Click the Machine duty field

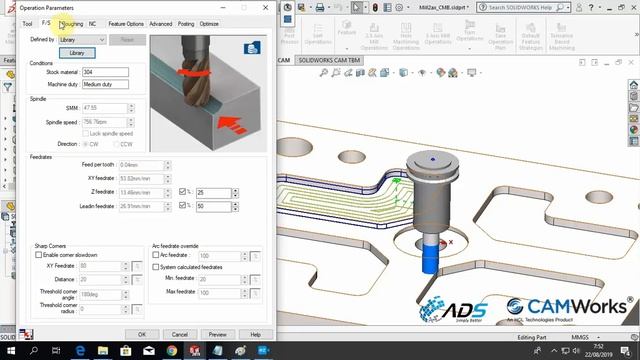105,84
